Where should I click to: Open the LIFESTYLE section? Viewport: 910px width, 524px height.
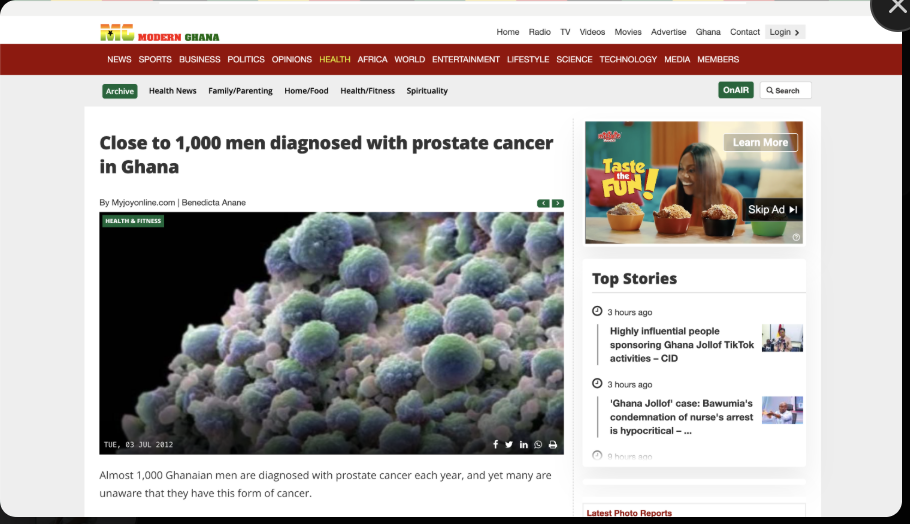pos(528,59)
